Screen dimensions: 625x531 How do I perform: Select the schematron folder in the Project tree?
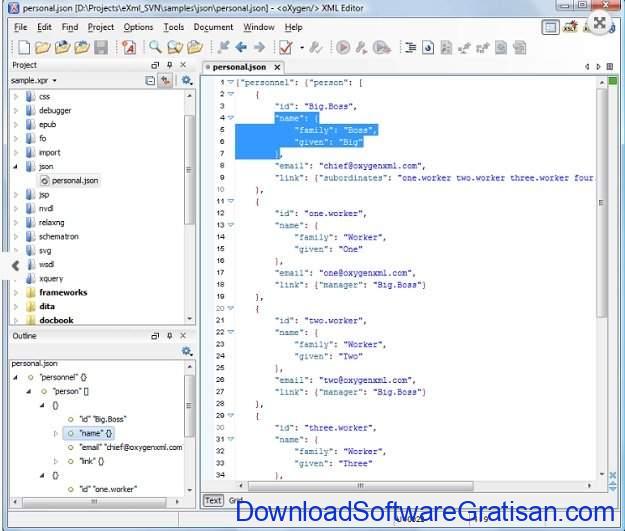coord(59,237)
